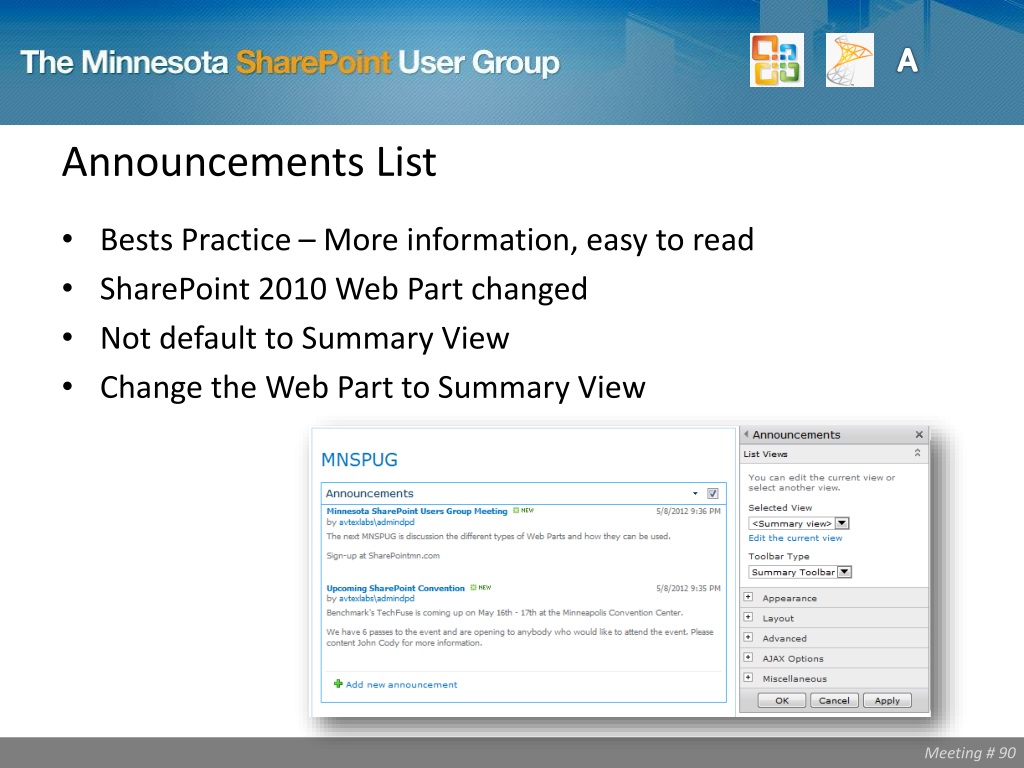The height and width of the screenshot is (768, 1024).
Task: Toggle the Announcements web part checkbox
Action: [x=712, y=494]
